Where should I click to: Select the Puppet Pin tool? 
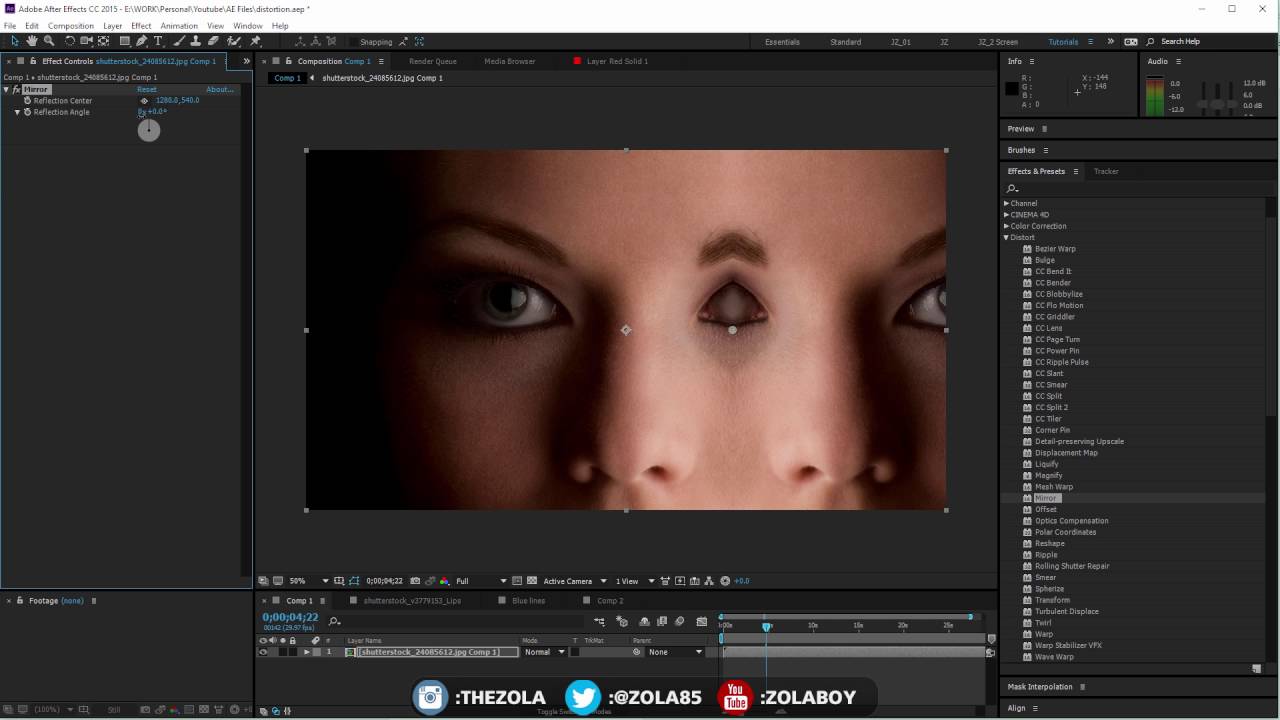(256, 41)
